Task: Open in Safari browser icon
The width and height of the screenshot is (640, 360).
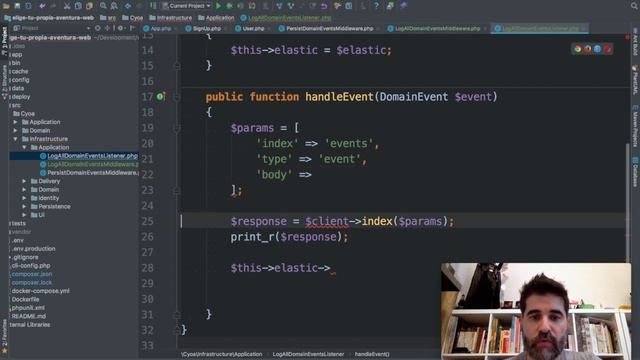Action: (598, 49)
